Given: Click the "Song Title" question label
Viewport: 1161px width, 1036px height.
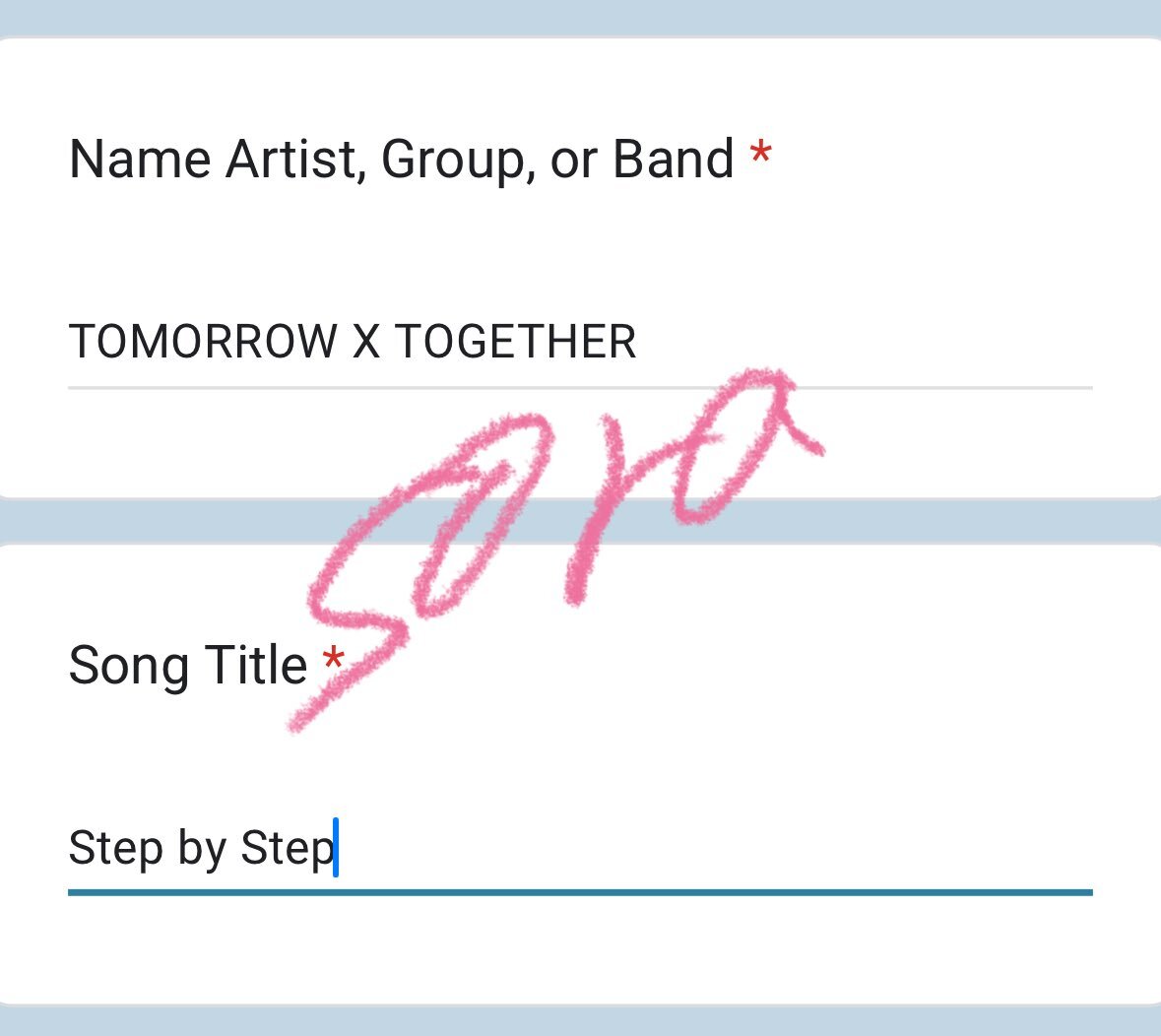Looking at the screenshot, I should point(187,665).
